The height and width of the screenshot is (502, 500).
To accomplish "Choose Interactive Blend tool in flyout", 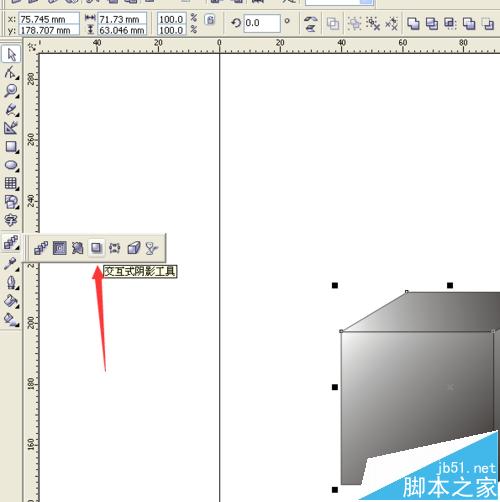I will 41,248.
